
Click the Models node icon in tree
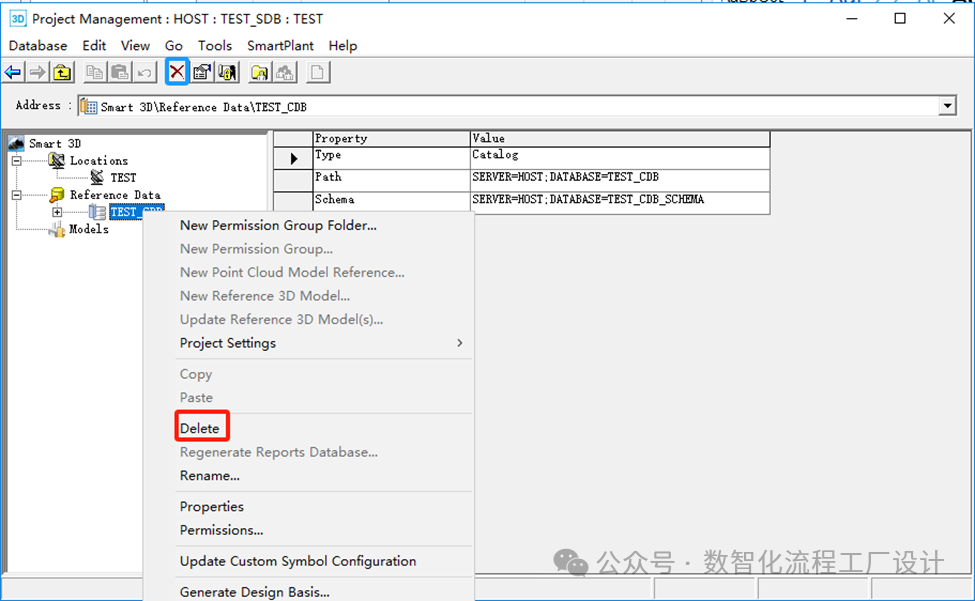point(57,229)
